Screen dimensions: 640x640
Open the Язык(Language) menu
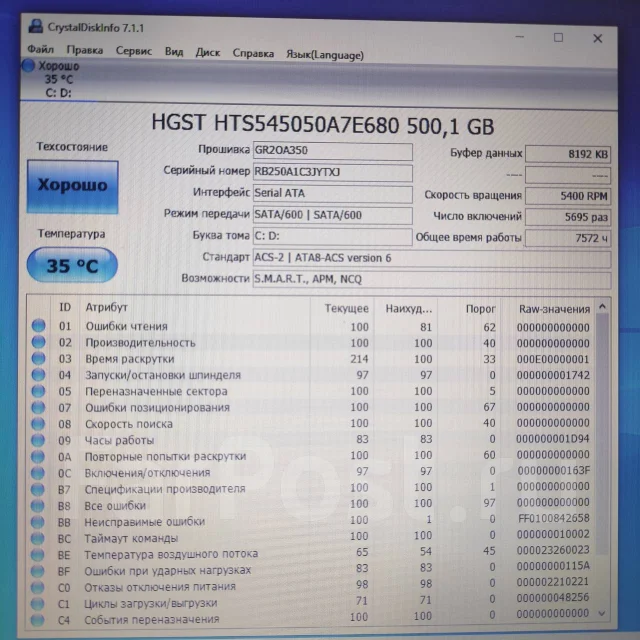coord(324,55)
